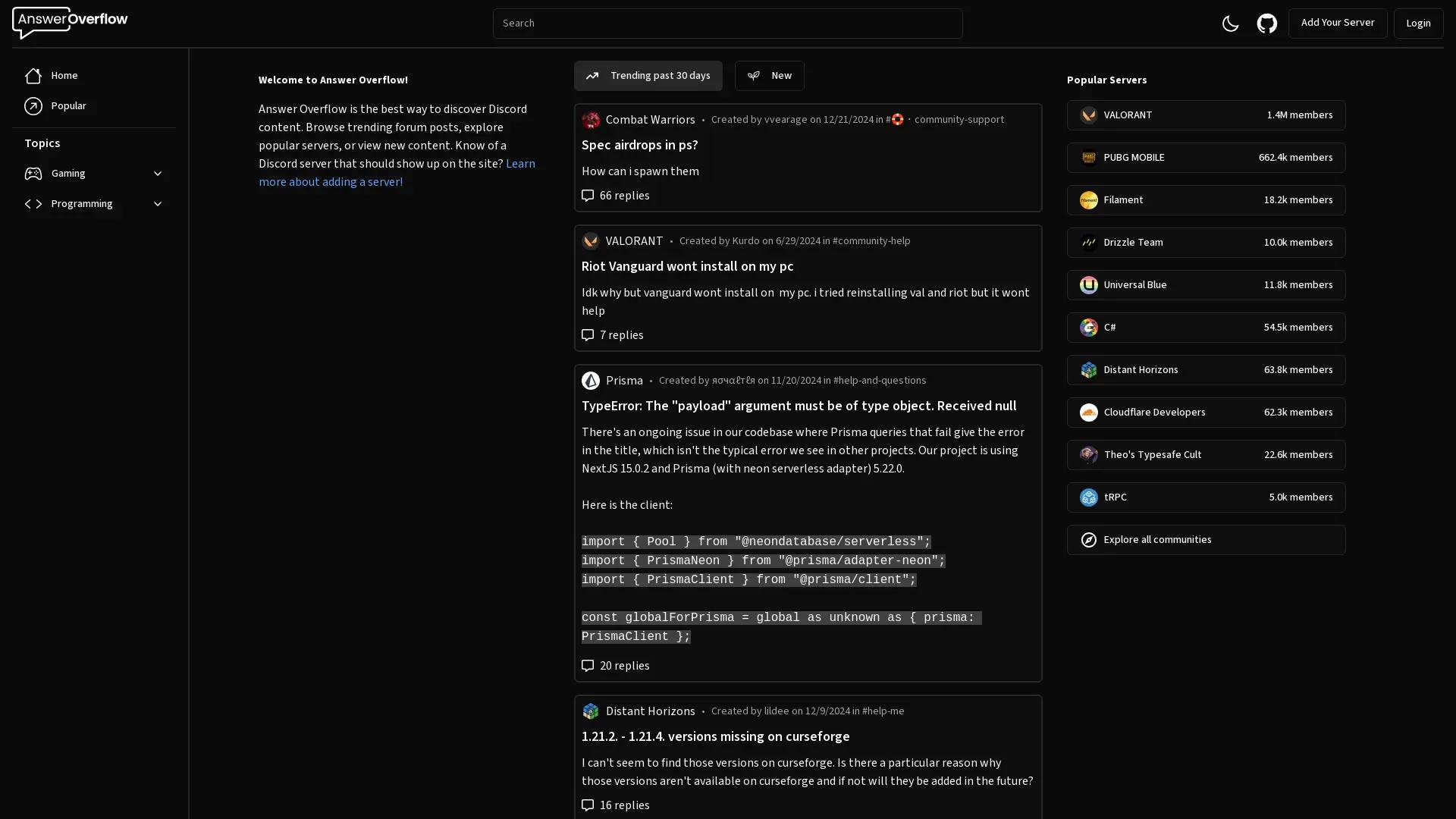Open the community-support channel link
The height and width of the screenshot is (819, 1456).
[x=959, y=119]
